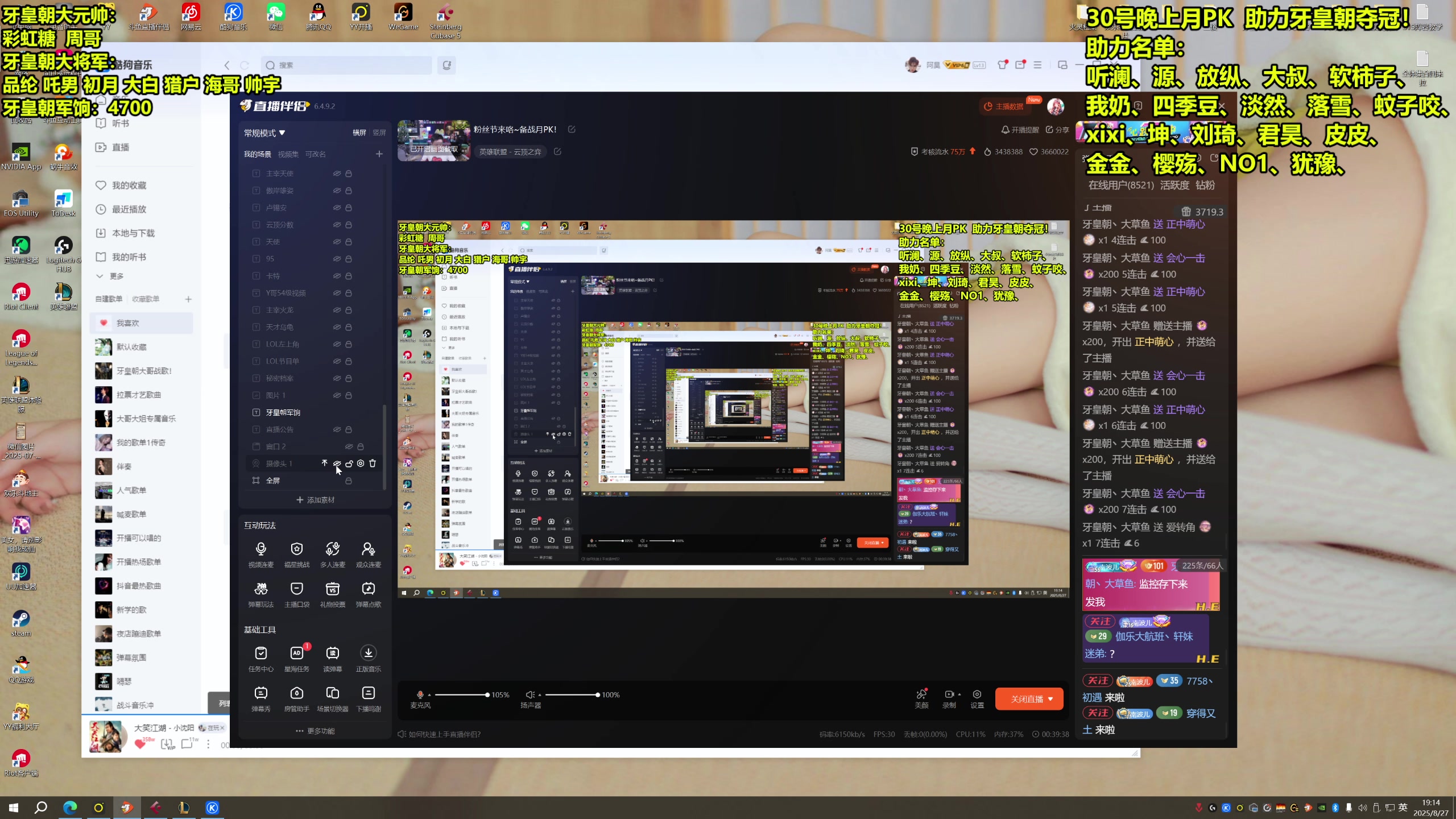
Task: Switch to the 视频集 tab
Action: click(288, 154)
